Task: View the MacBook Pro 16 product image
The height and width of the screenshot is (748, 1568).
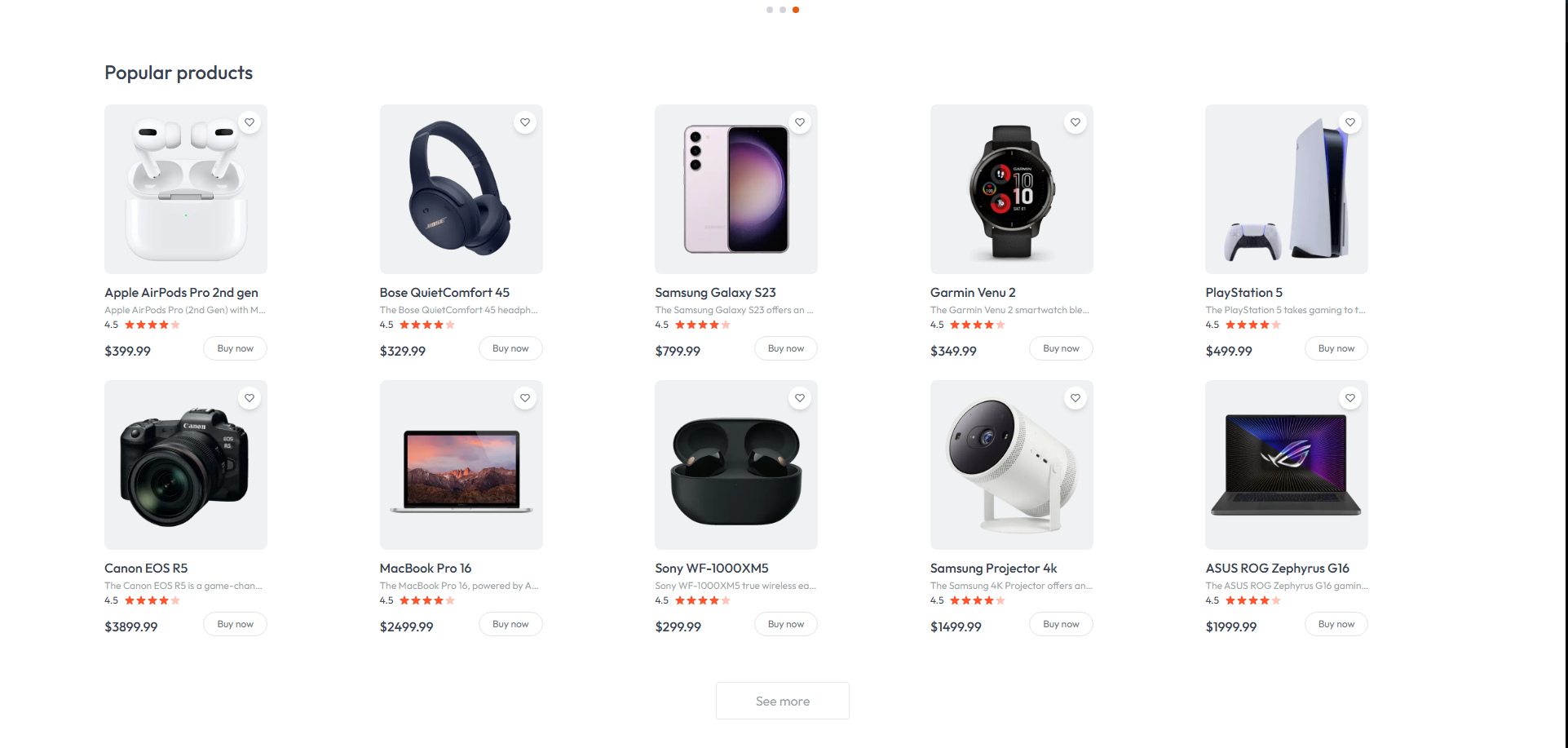Action: click(x=462, y=465)
